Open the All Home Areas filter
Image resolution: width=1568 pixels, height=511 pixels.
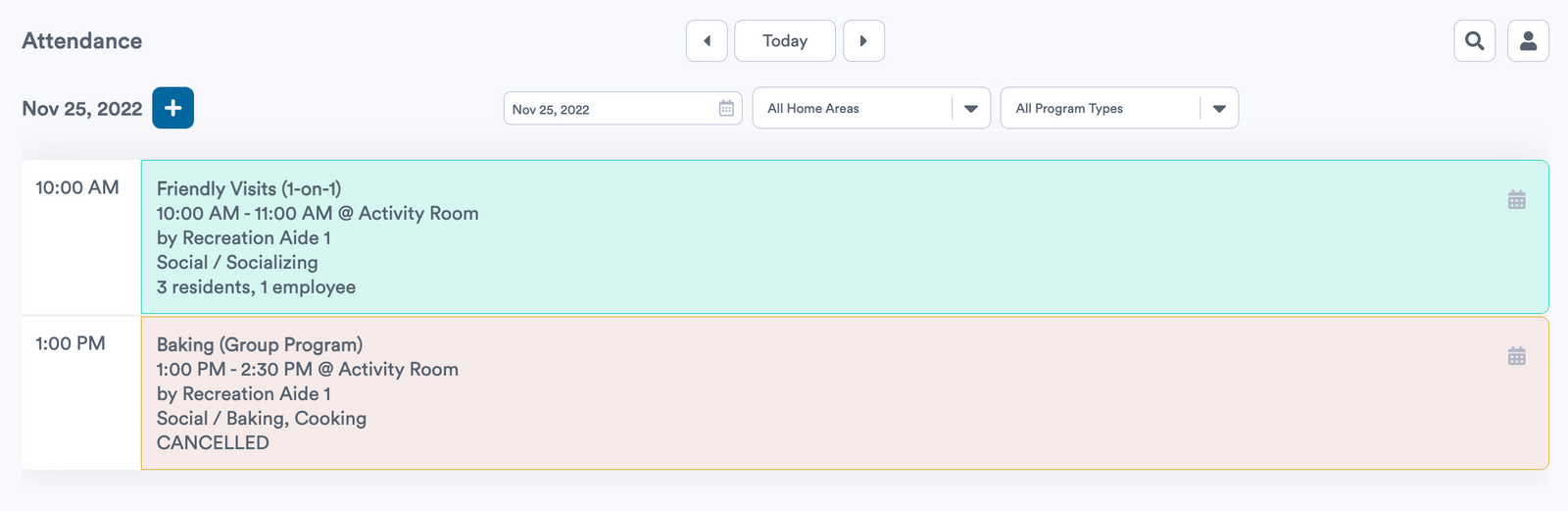pos(871,108)
